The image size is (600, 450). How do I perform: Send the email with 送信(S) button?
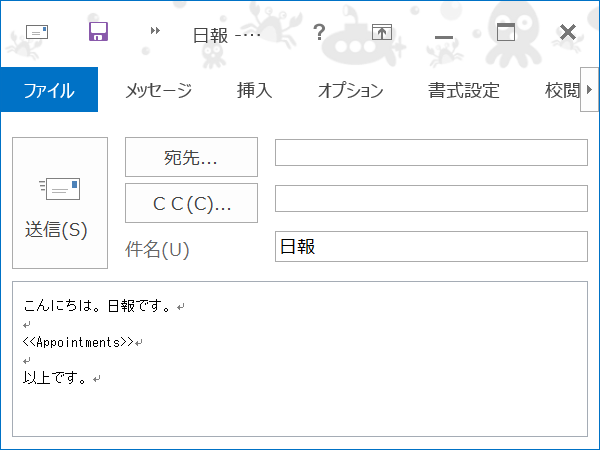(x=60, y=203)
